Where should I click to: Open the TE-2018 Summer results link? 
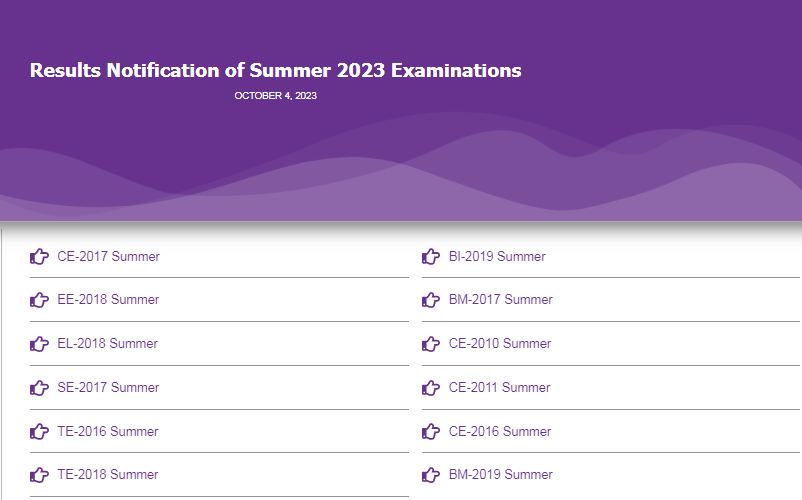point(108,474)
